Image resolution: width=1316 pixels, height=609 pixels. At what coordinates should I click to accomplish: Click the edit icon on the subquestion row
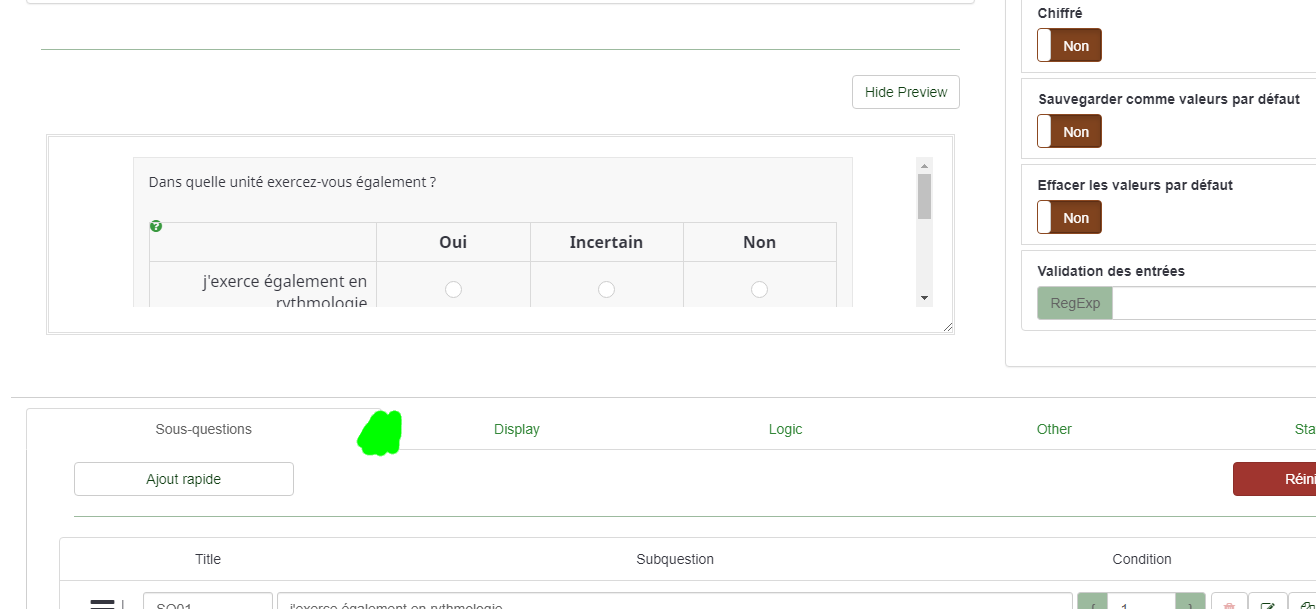1267,603
